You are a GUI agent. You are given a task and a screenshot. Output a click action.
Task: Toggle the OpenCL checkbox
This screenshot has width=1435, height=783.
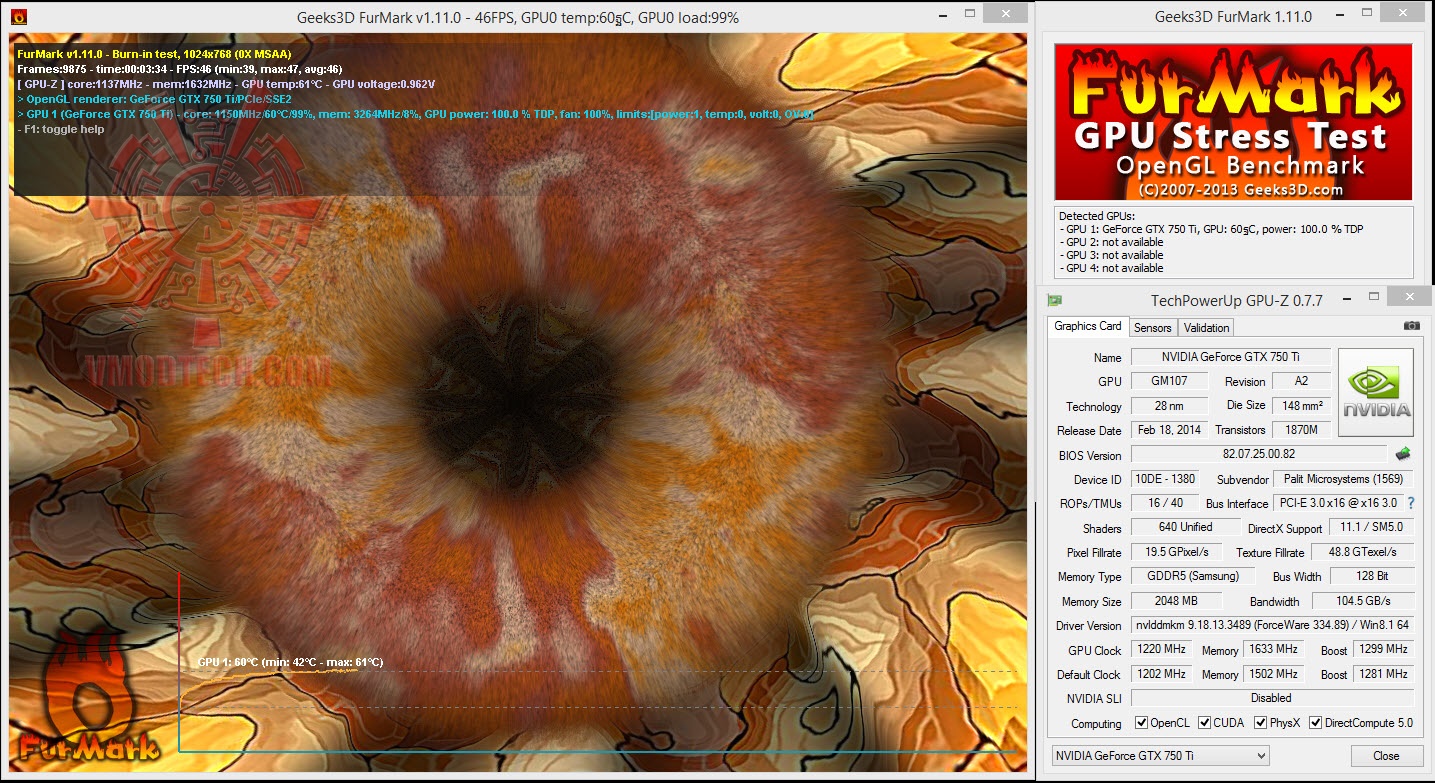click(1142, 723)
